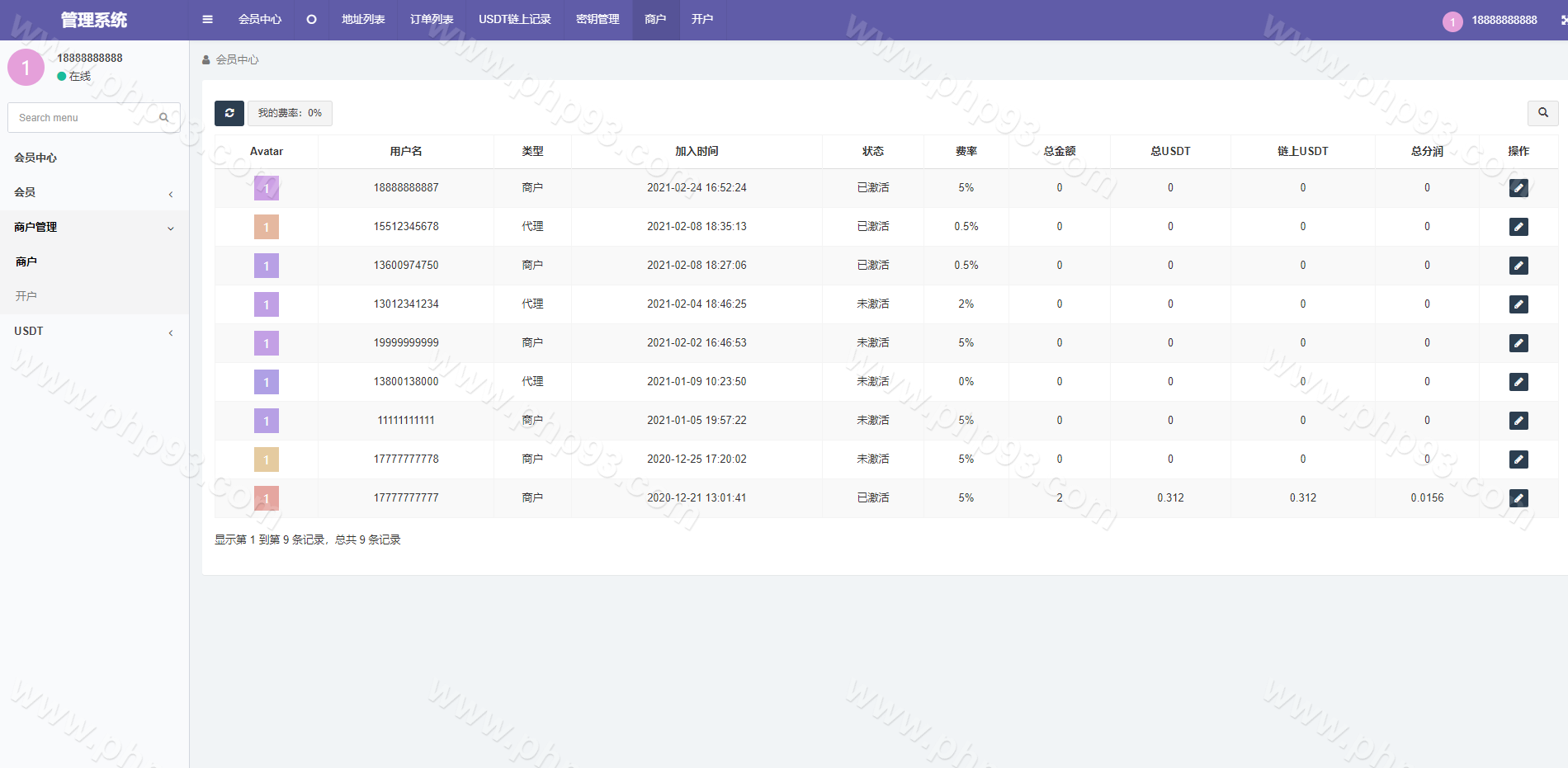Collapse the 商户管理 sidebar section
The height and width of the screenshot is (768, 1568).
coord(94,227)
